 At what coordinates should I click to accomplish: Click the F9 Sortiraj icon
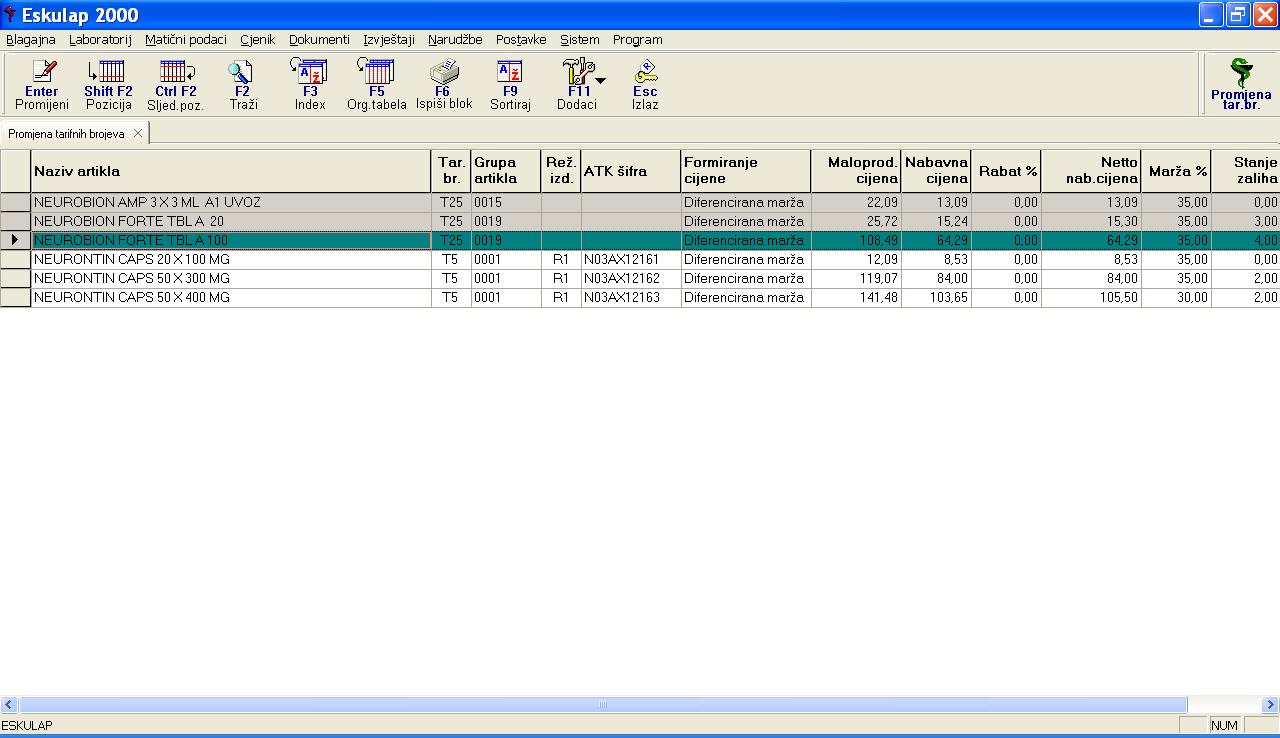pos(510,84)
